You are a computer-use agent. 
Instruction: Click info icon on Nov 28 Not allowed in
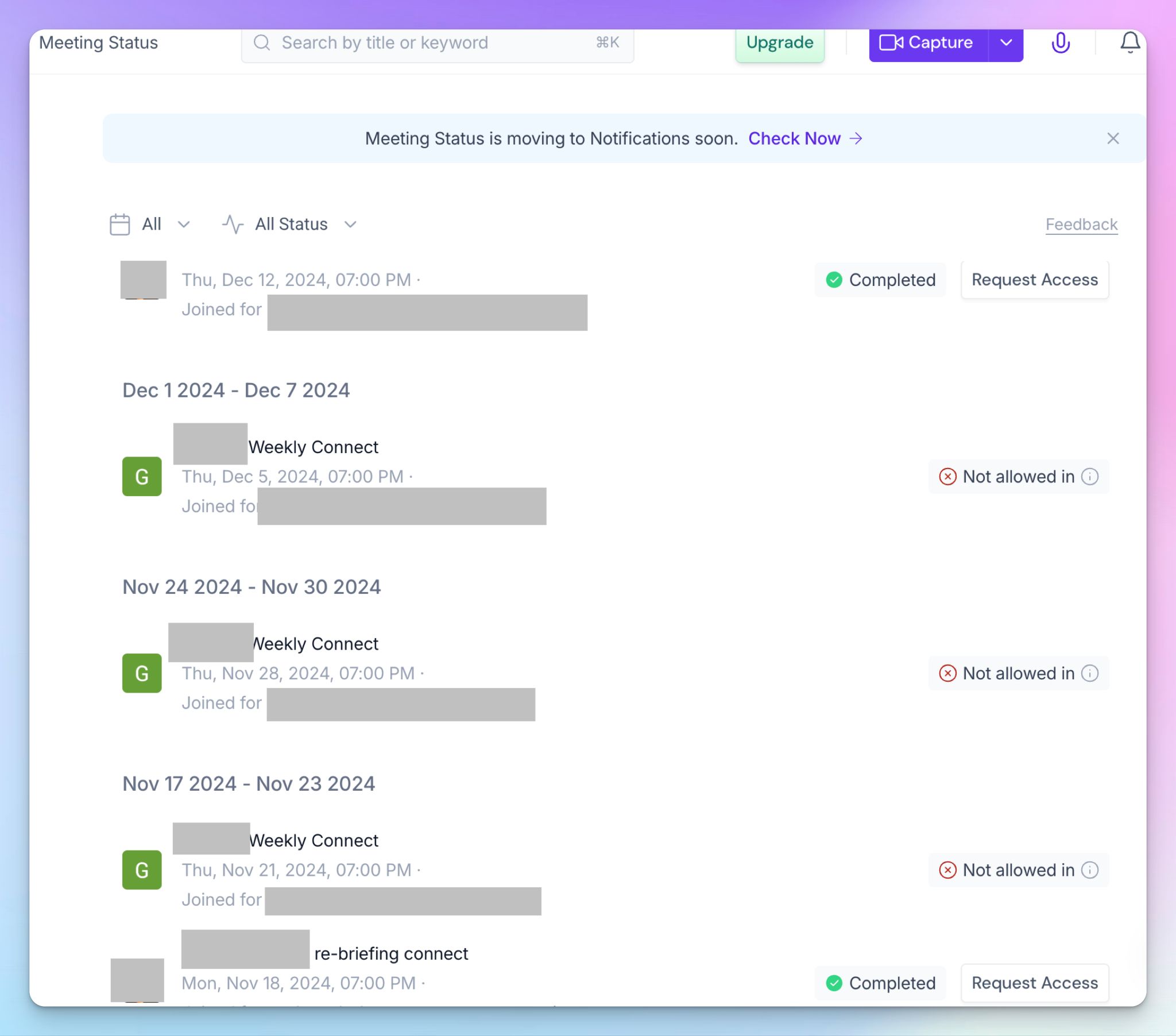pyautogui.click(x=1090, y=674)
